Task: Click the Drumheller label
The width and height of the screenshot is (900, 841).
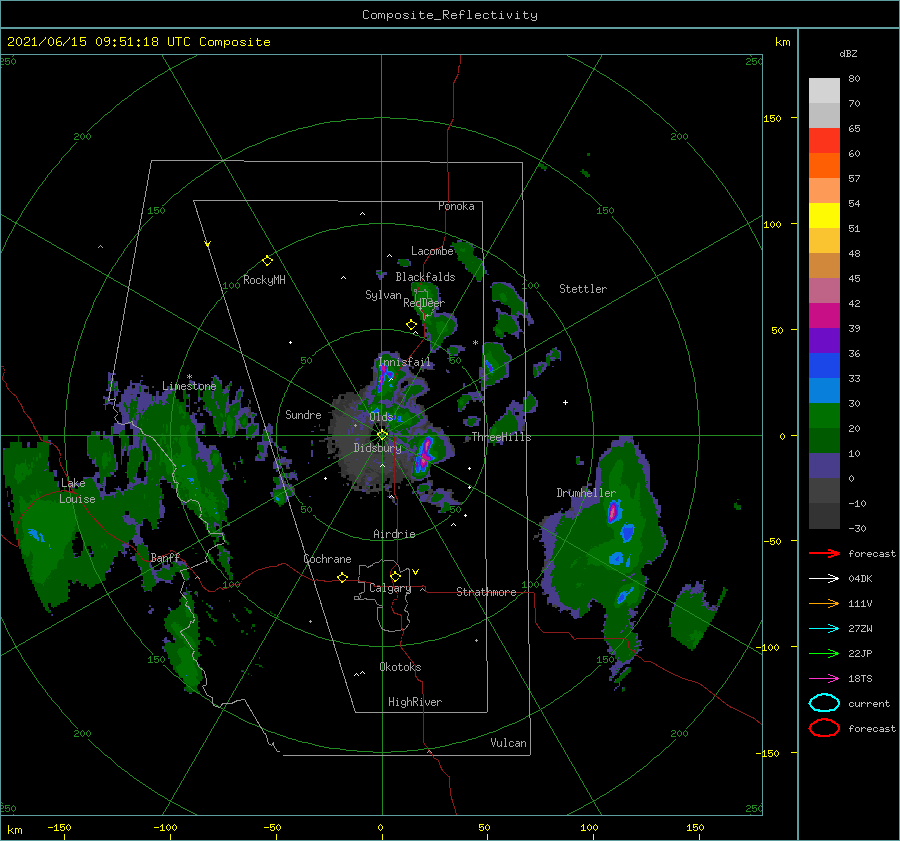Action: pos(586,493)
